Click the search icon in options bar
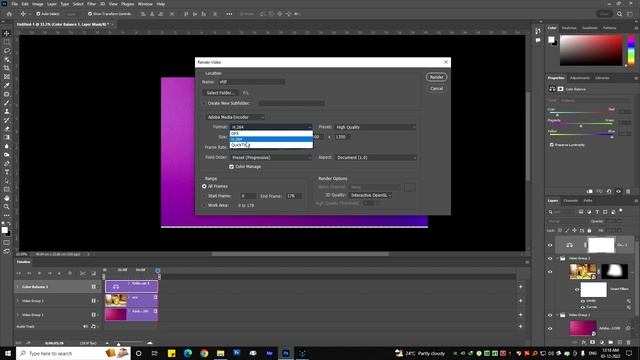 [619, 14]
